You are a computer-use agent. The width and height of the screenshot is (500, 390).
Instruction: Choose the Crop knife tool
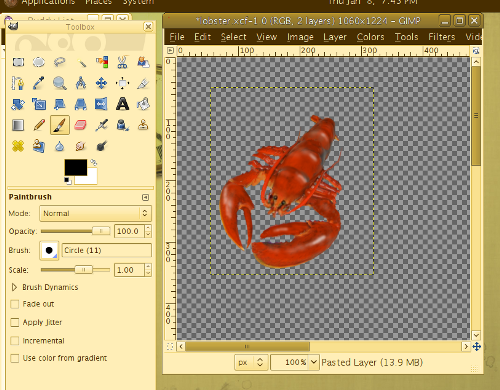coord(143,83)
